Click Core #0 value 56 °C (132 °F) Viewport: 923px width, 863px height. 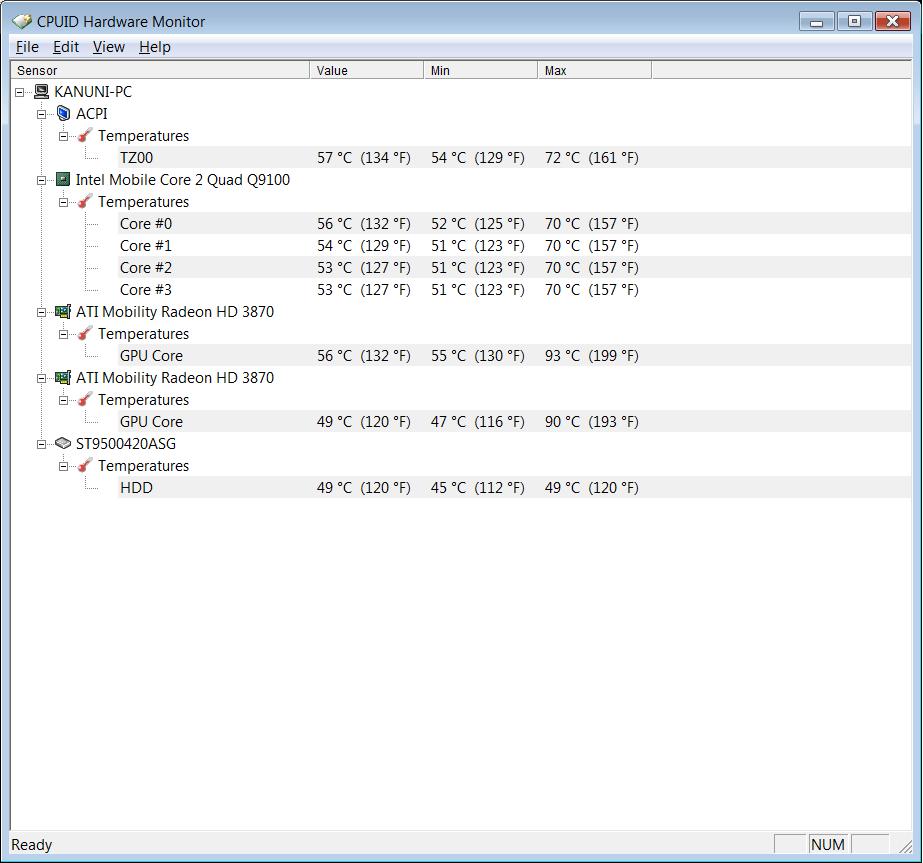[364, 224]
